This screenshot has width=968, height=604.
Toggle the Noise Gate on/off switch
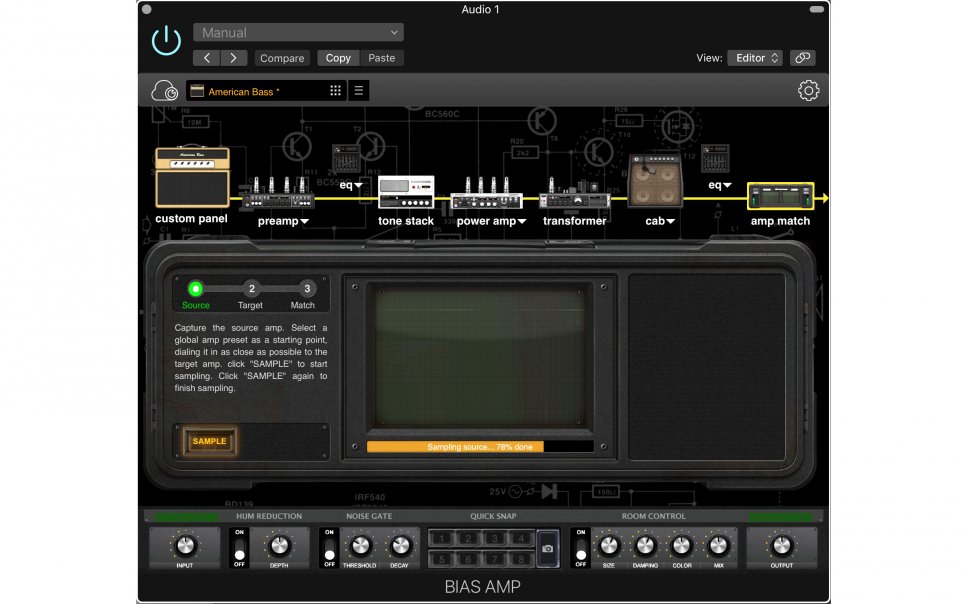click(329, 548)
